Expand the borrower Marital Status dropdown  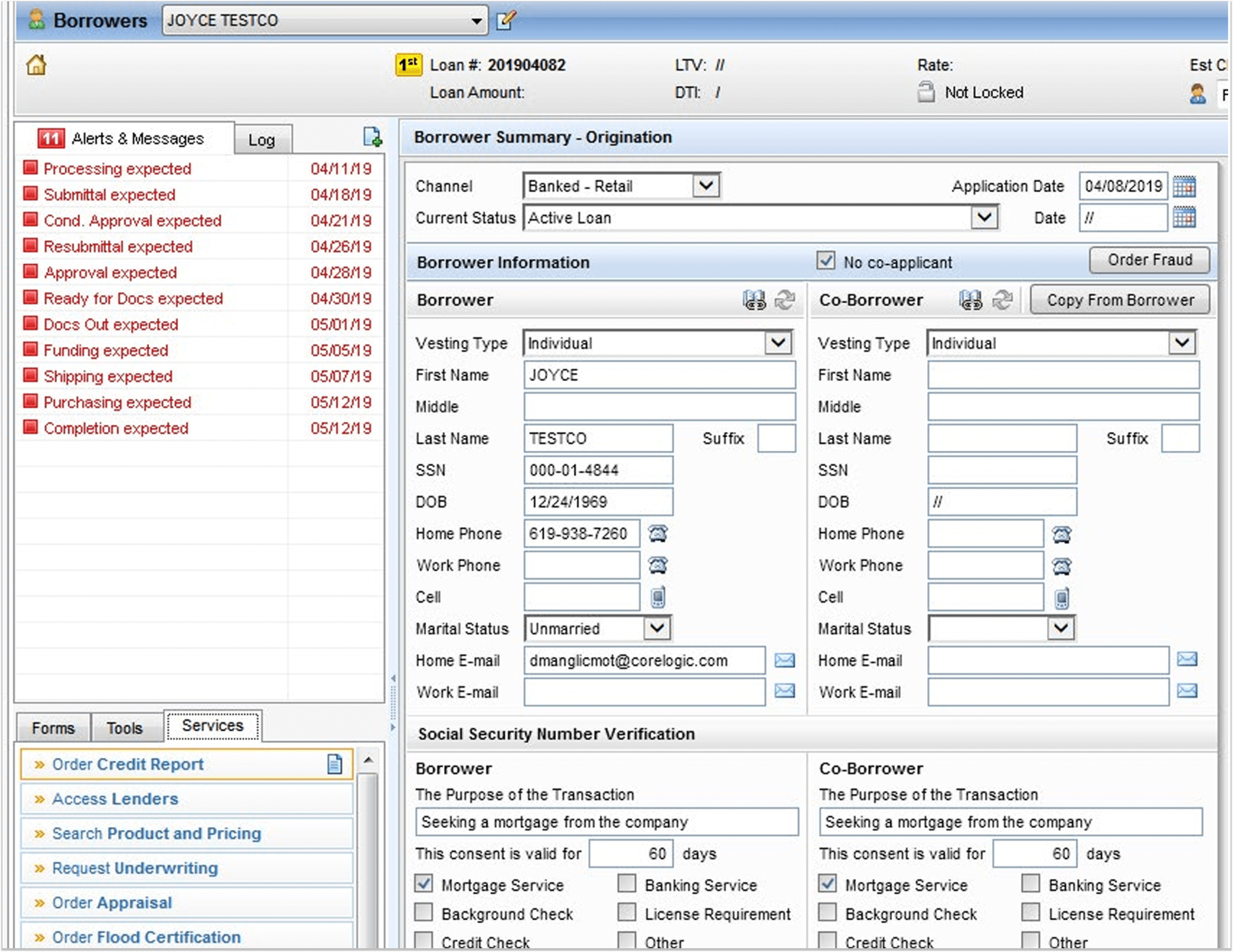[x=657, y=628]
